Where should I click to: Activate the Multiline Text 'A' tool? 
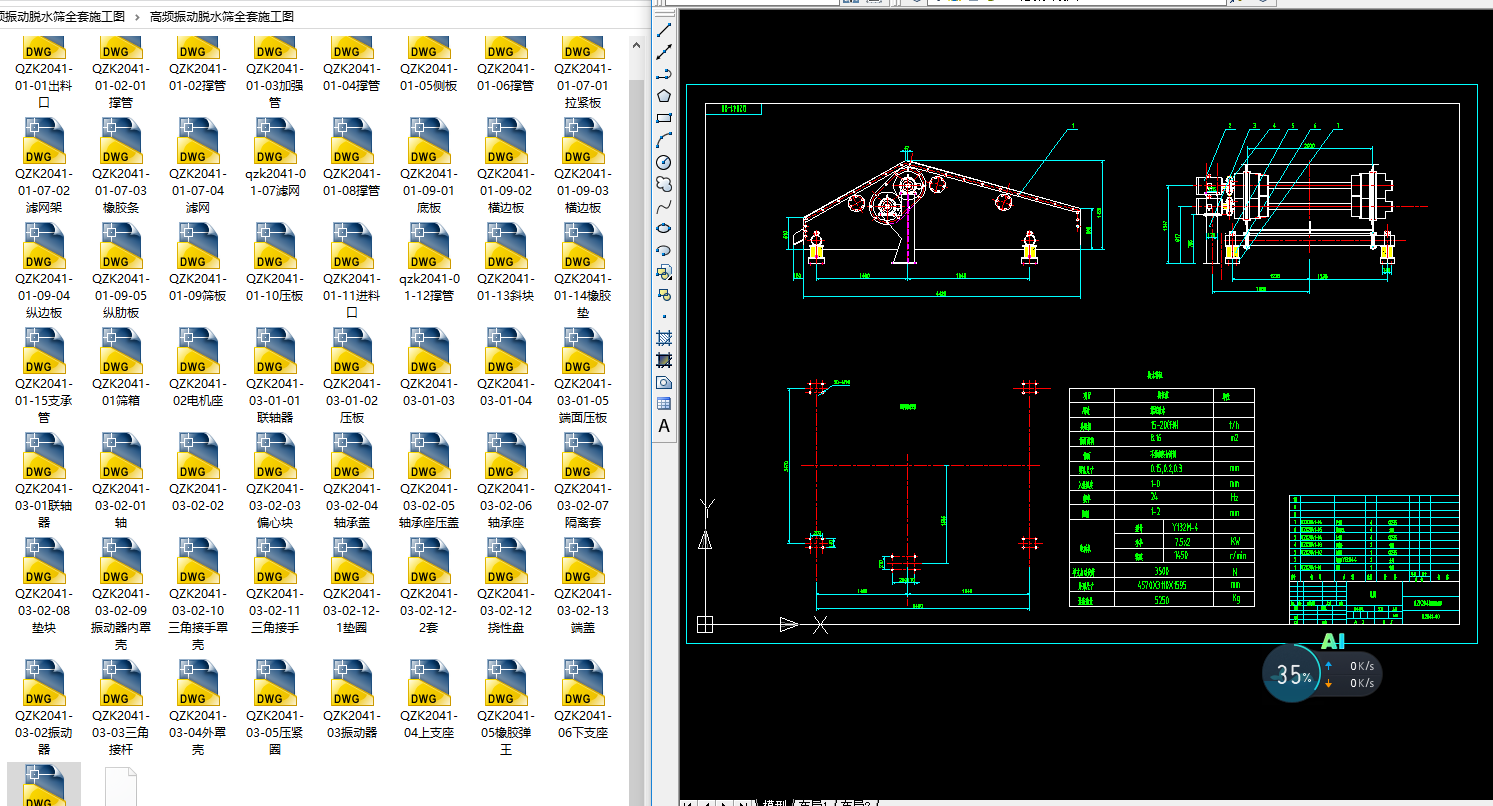click(663, 427)
